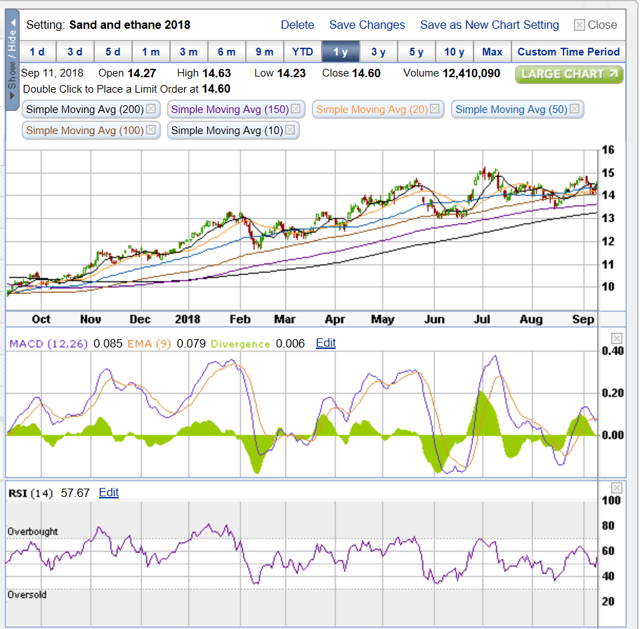Select the Max time range tab
The width and height of the screenshot is (640, 629).
(x=492, y=52)
